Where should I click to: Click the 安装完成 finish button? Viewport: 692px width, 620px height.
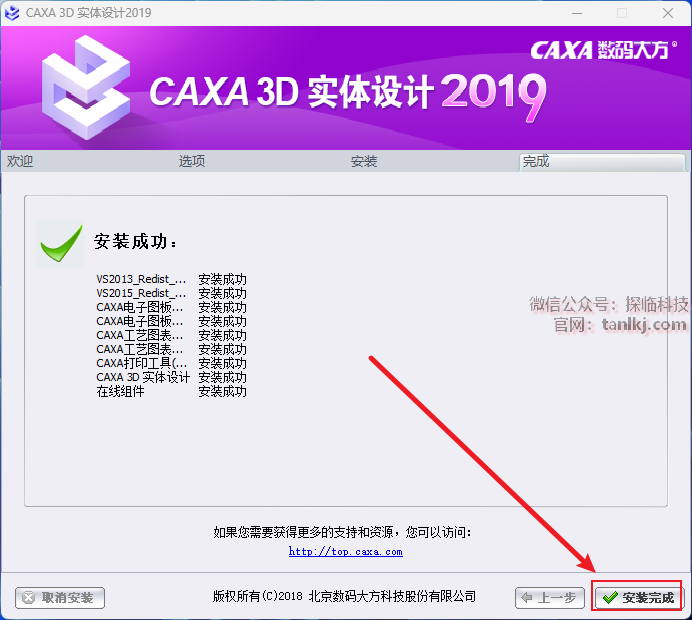[x=638, y=597]
